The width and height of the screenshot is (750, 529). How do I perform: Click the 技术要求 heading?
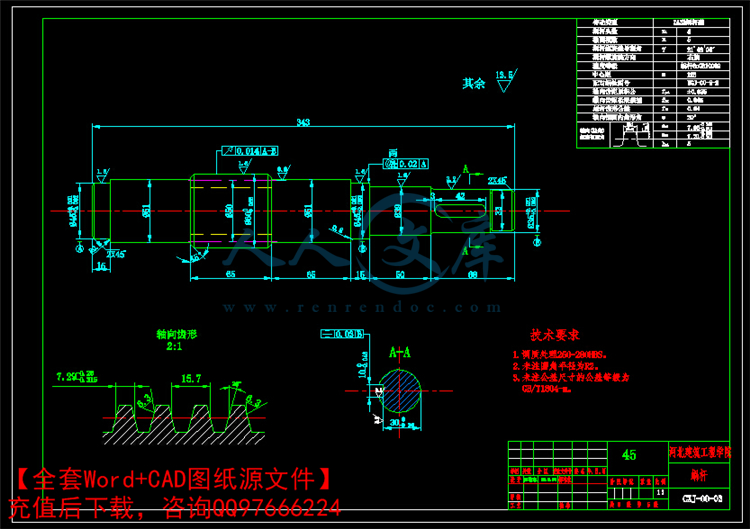[555, 335]
